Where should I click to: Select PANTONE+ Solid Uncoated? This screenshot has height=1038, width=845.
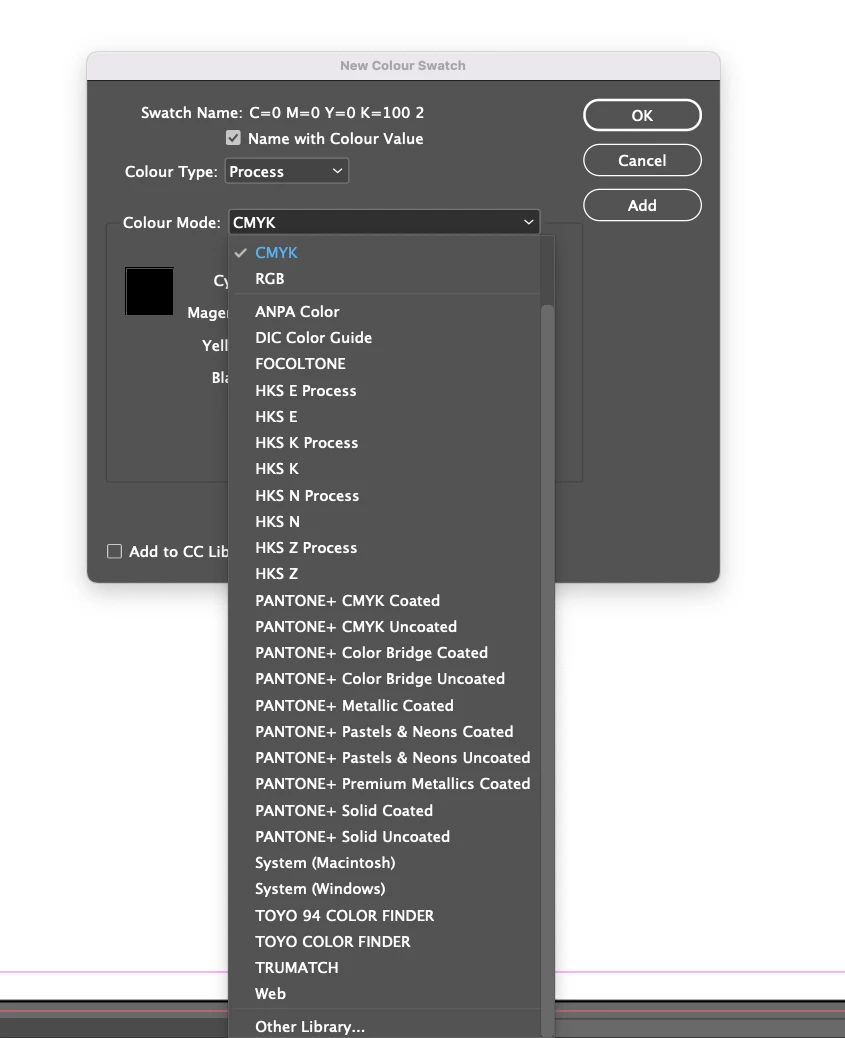pos(384,837)
